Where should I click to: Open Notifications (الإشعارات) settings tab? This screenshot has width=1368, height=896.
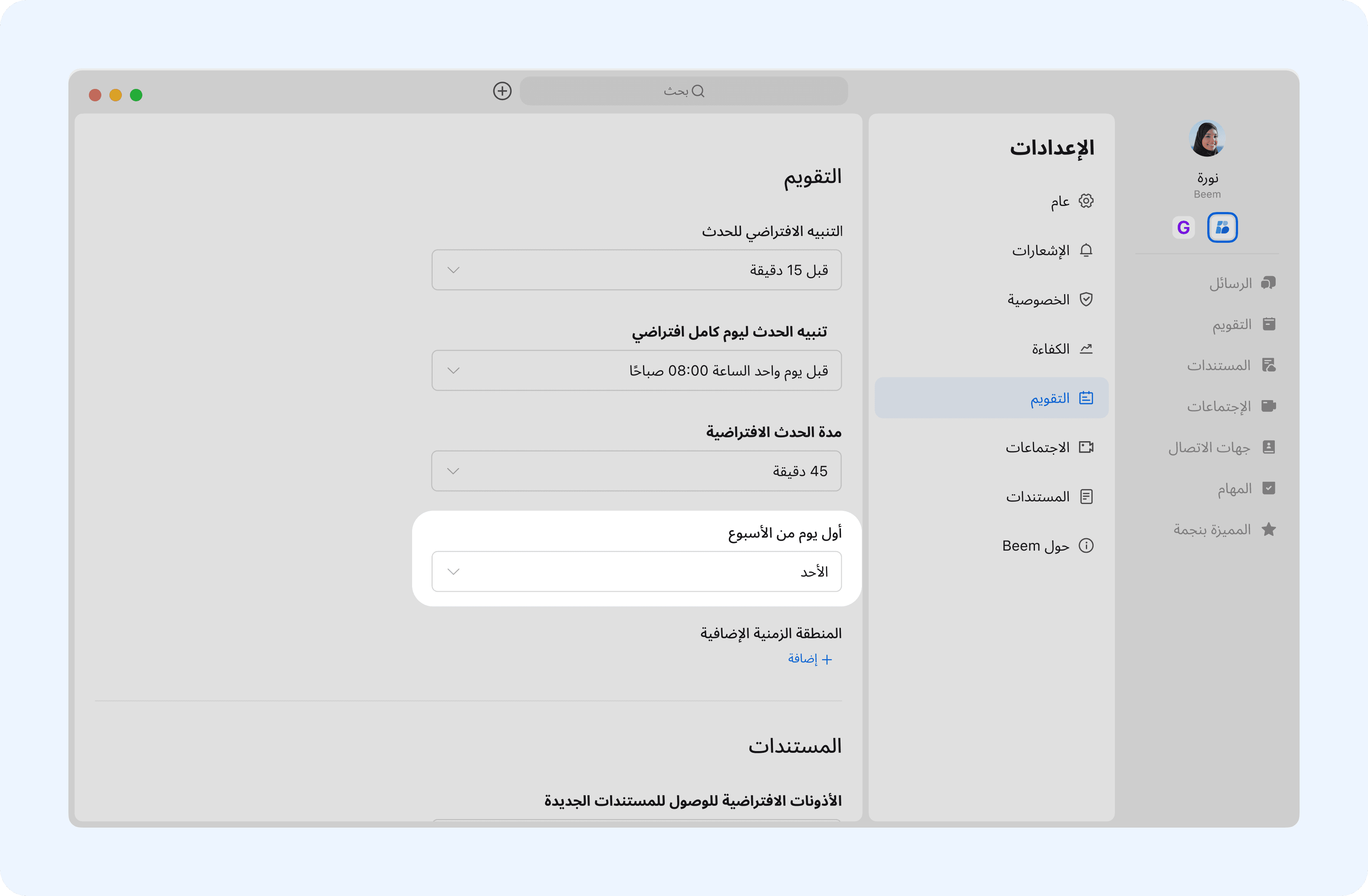[1051, 251]
